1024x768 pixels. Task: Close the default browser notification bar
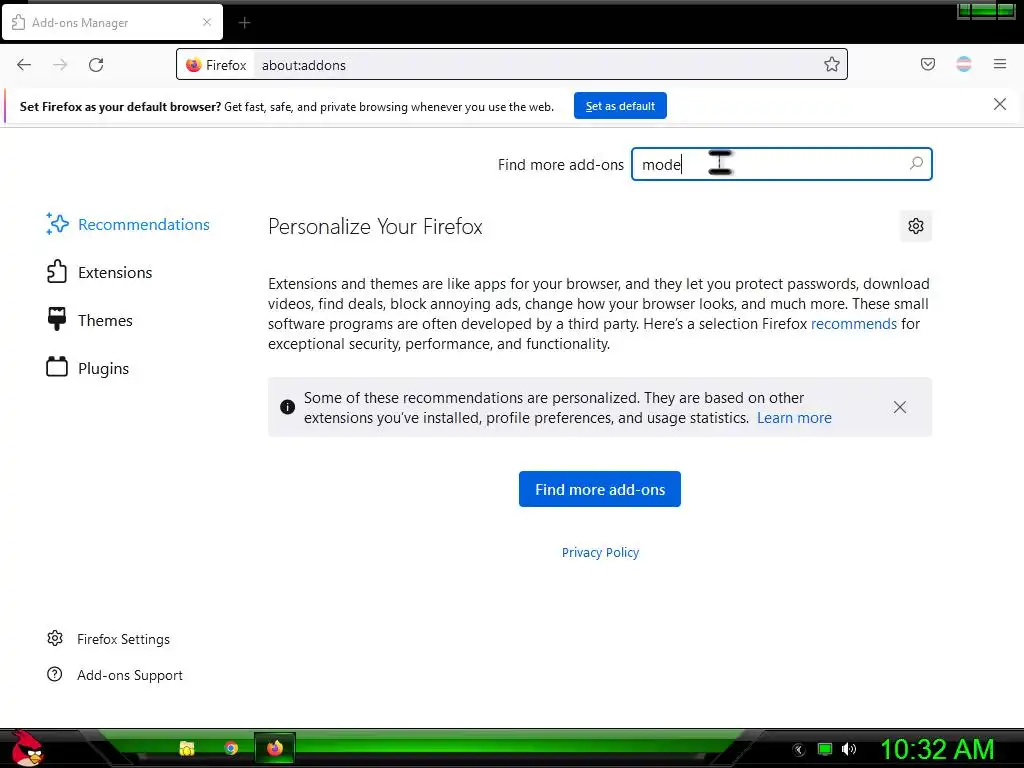coord(999,104)
